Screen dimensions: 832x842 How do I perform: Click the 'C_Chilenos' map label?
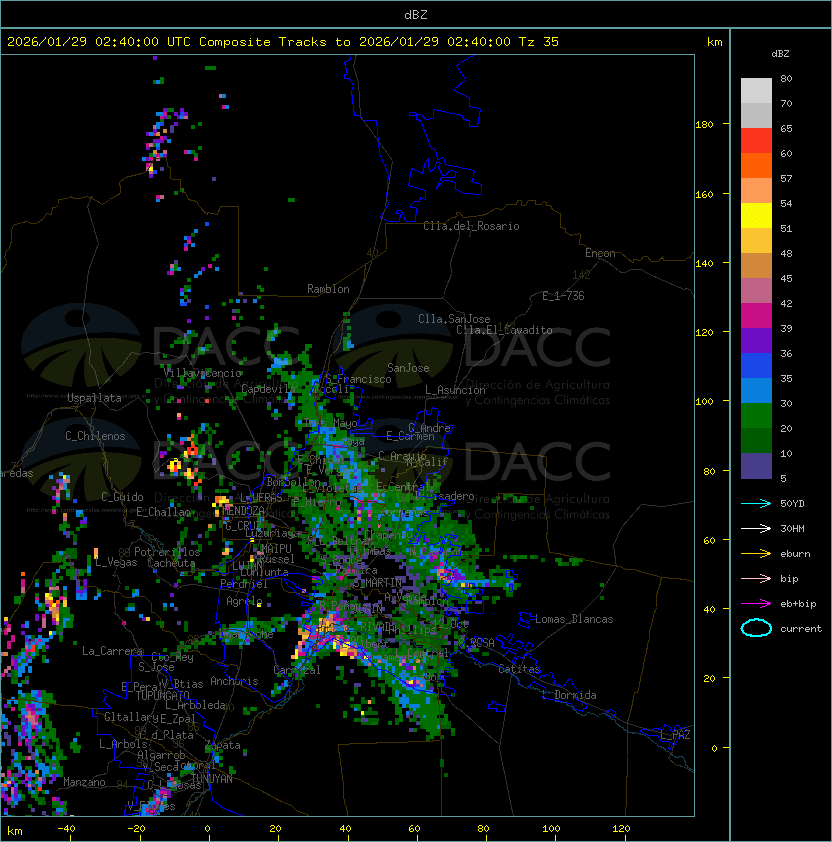click(95, 436)
